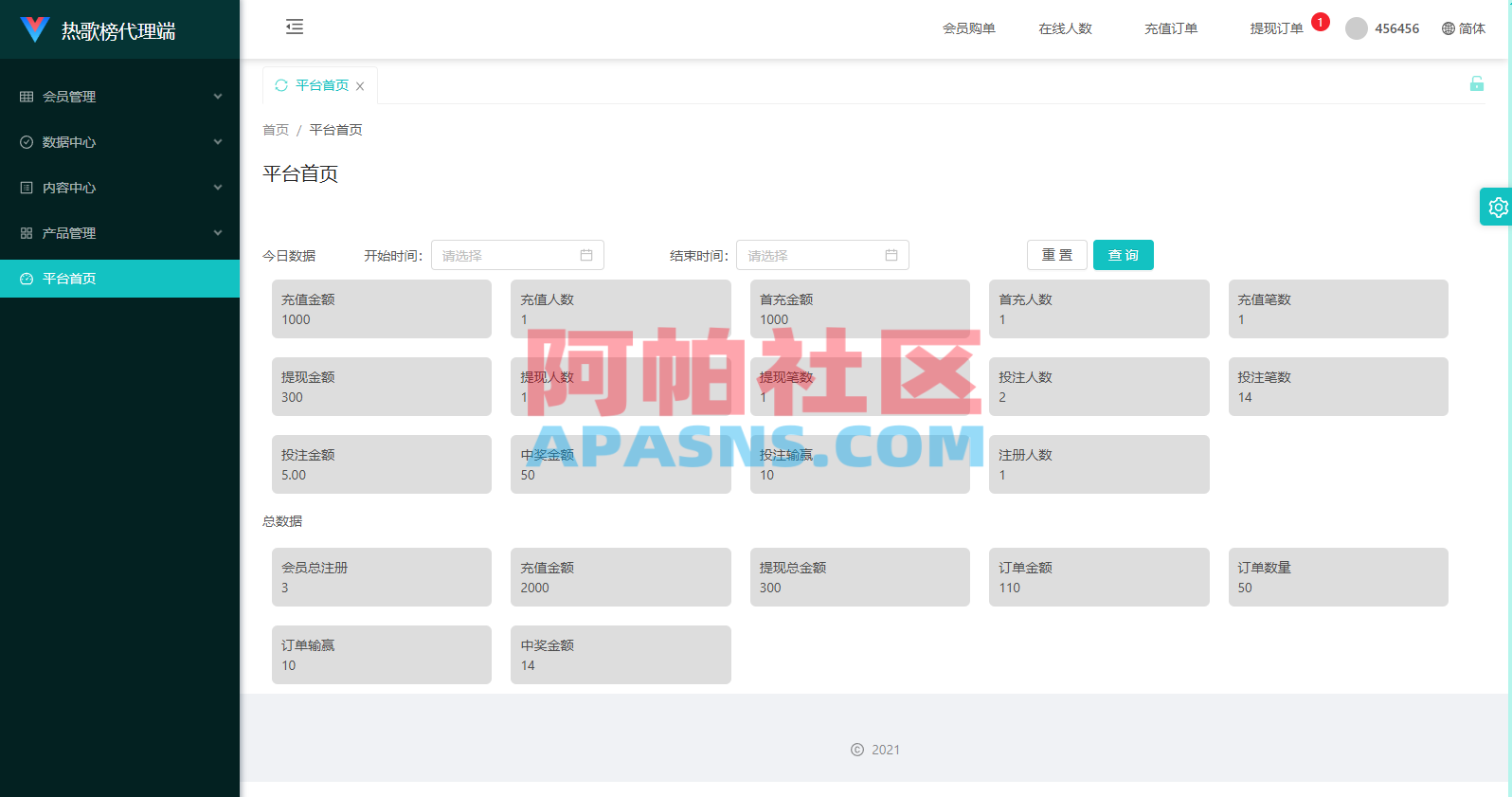Image resolution: width=1512 pixels, height=797 pixels.
Task: Click the 投注人数 card
Action: (x=1099, y=387)
